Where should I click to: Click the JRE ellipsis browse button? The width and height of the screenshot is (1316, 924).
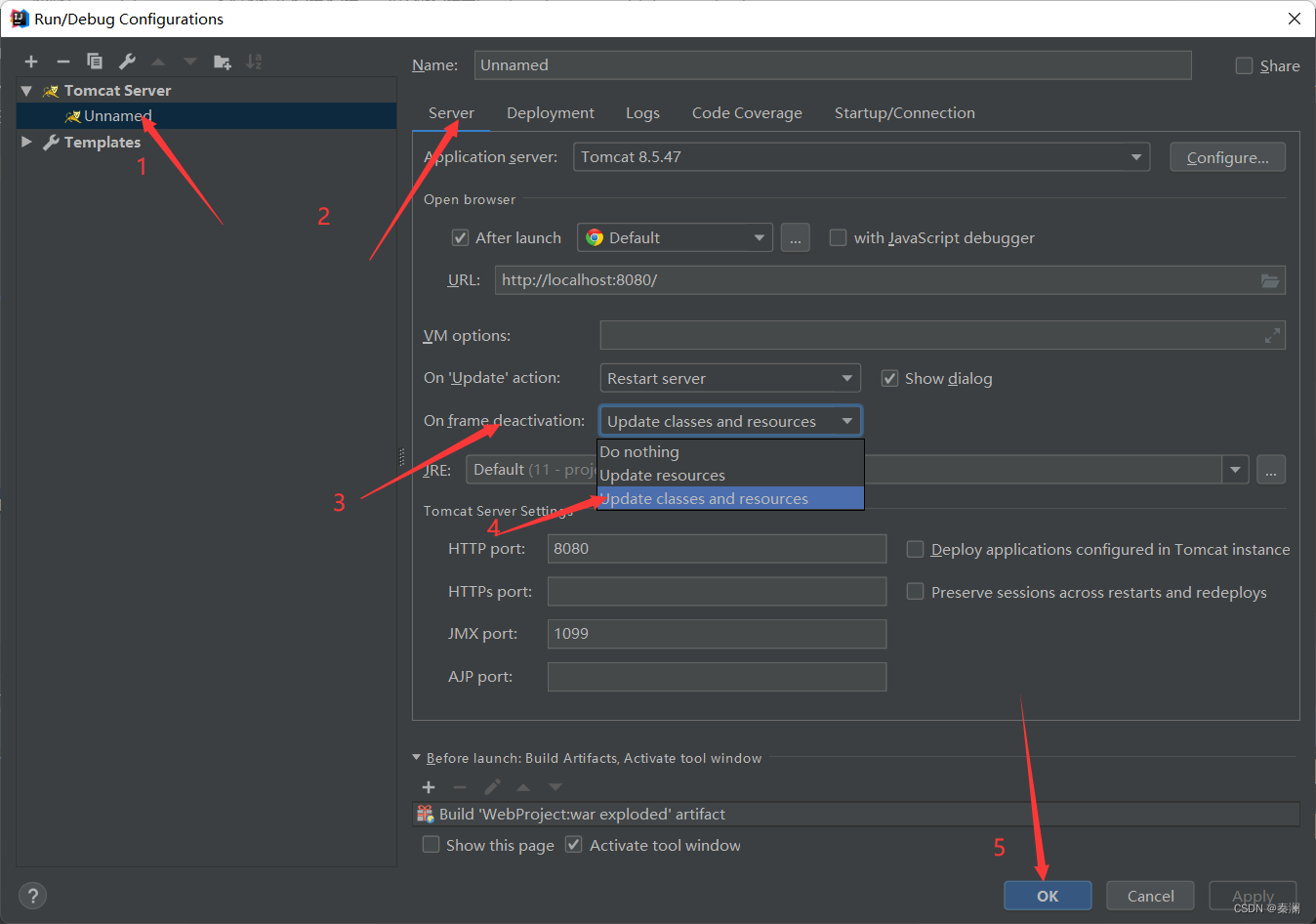[1271, 470]
